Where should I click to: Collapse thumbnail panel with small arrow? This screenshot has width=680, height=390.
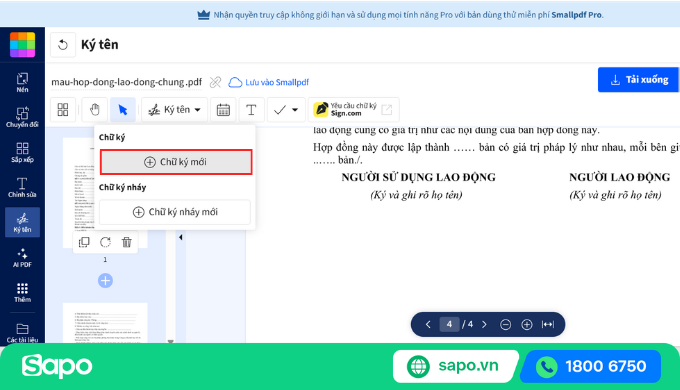coord(180,237)
